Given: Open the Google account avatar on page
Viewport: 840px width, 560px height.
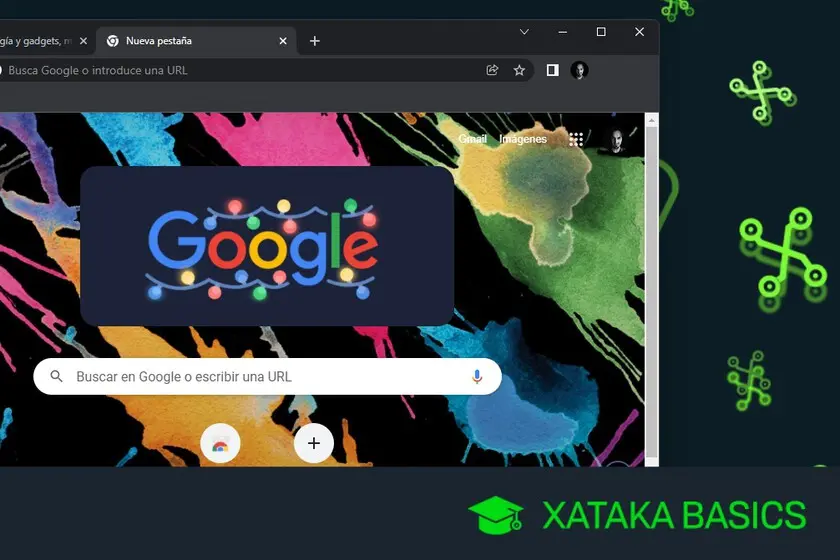Looking at the screenshot, I should pos(616,140).
